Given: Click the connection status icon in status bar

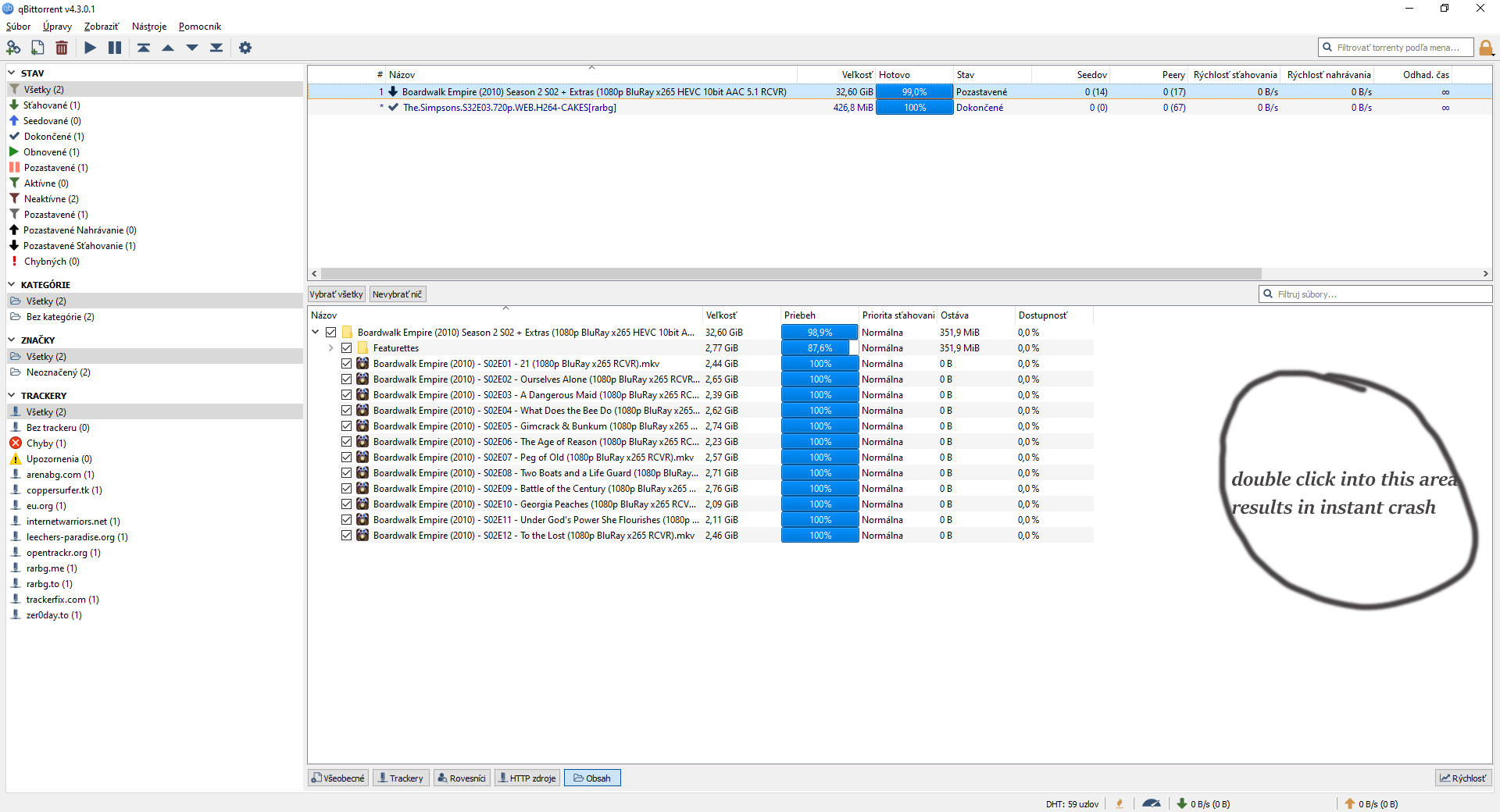Looking at the screenshot, I should point(1120,803).
